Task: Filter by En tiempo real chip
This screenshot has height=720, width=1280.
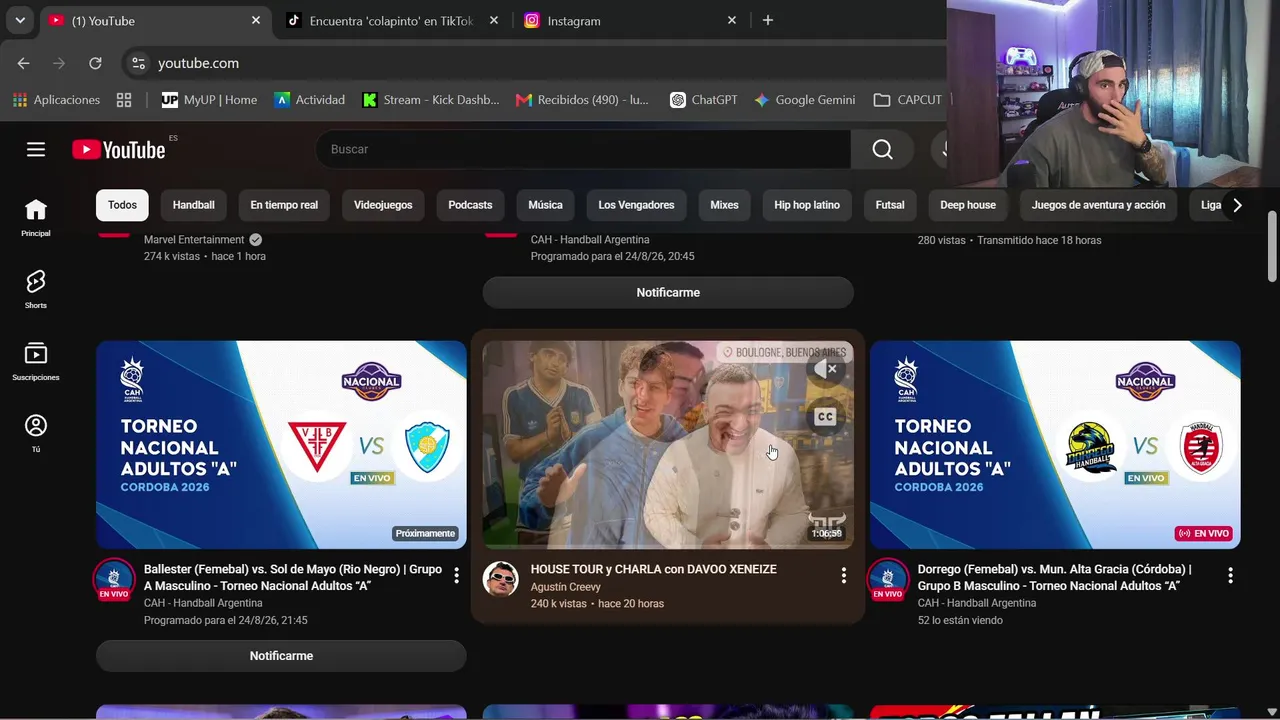Action: (284, 205)
